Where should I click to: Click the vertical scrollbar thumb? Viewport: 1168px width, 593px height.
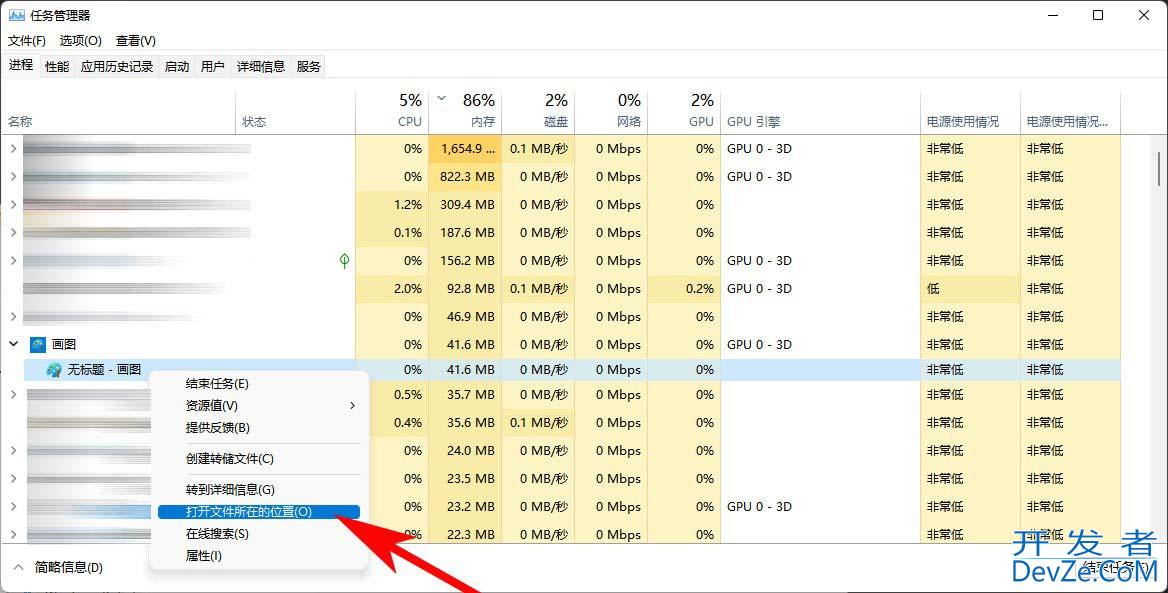tap(1158, 168)
